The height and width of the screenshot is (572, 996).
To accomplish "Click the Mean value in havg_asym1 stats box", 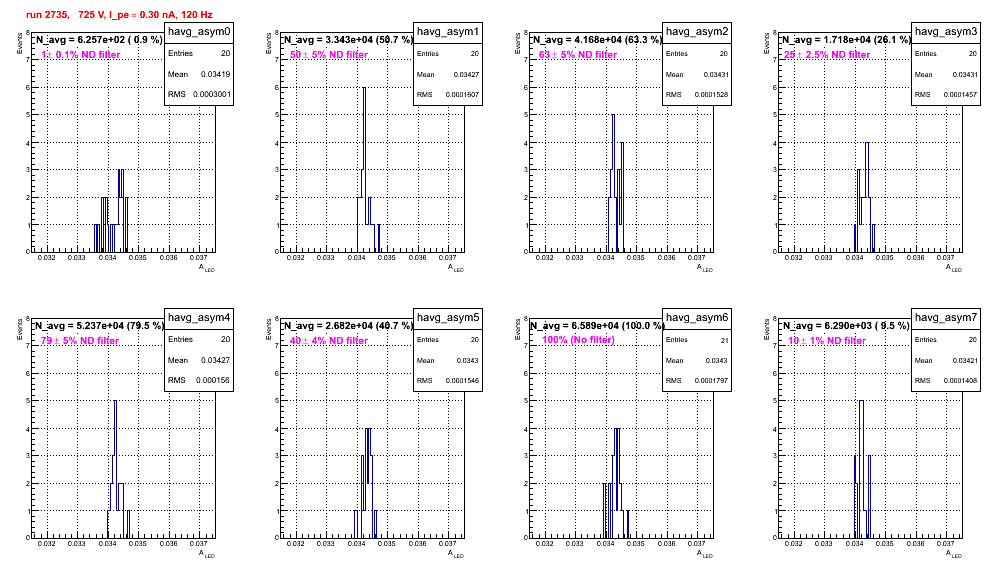I will (x=466, y=74).
